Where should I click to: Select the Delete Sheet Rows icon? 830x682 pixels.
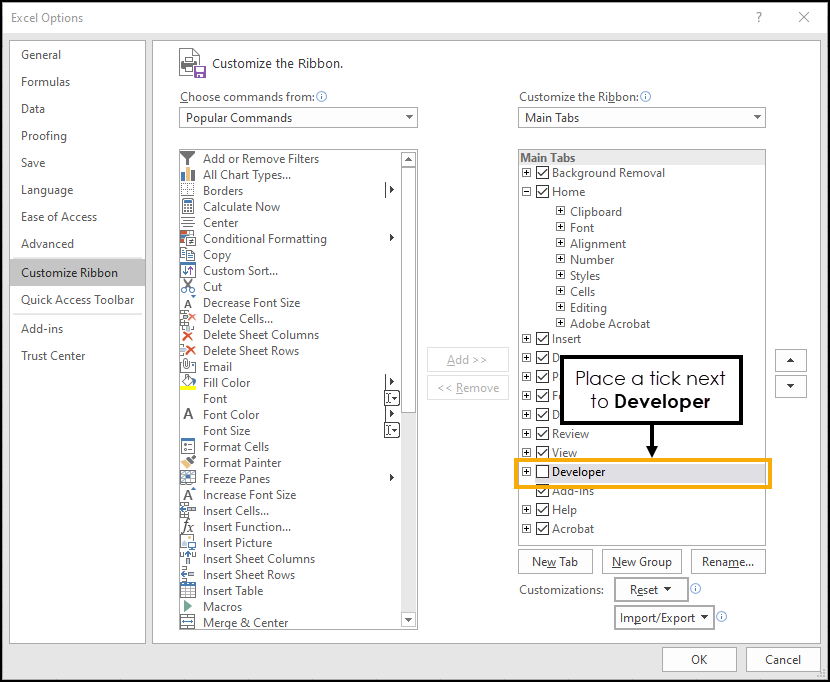188,351
